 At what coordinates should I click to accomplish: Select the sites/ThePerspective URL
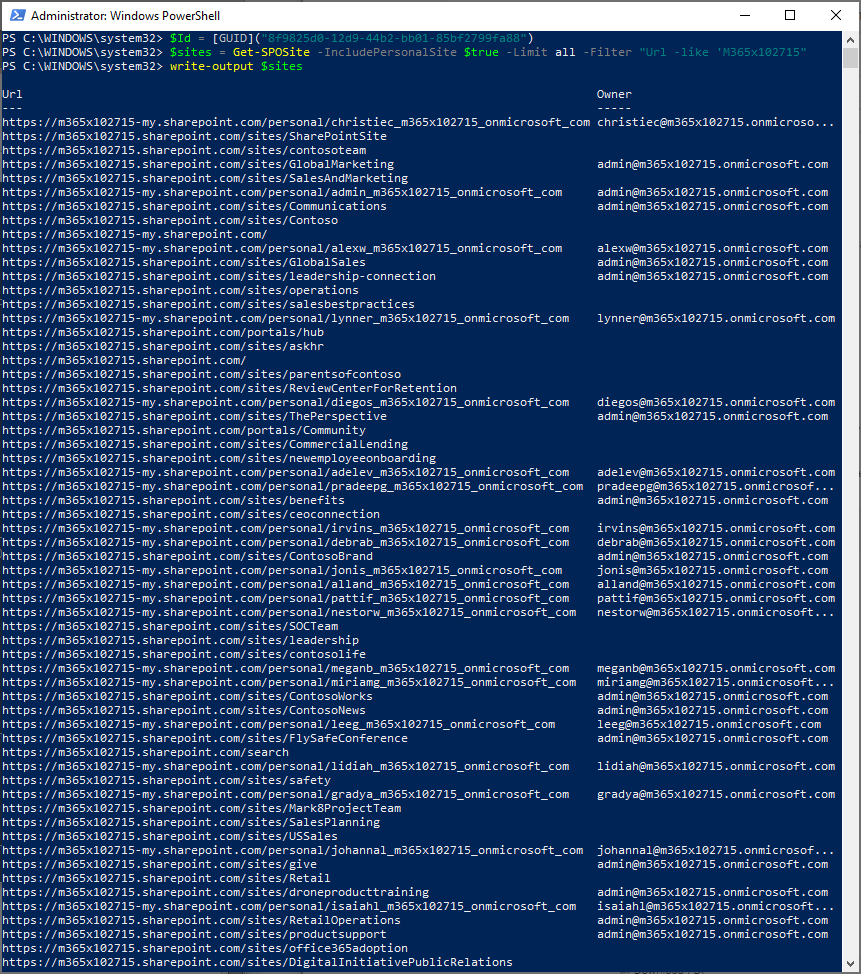tap(194, 416)
